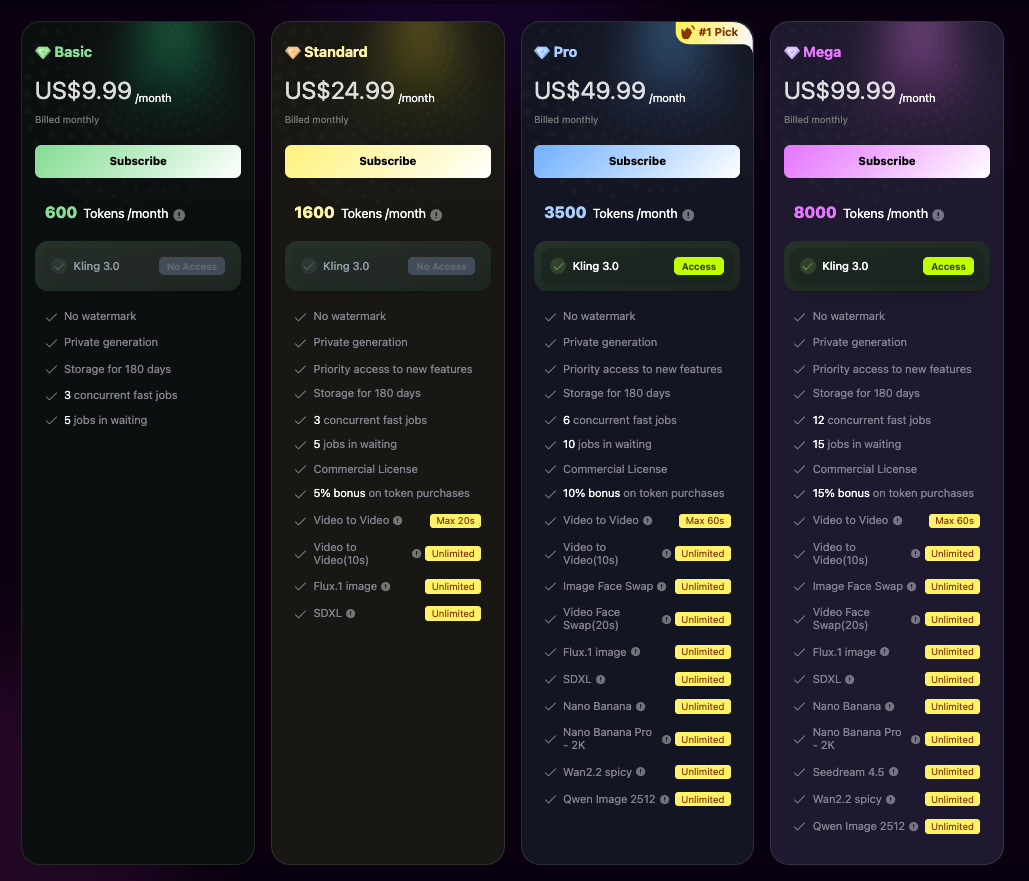The height and width of the screenshot is (881, 1029).
Task: Click info icon next to 600 Tokens /month
Action: point(179,215)
